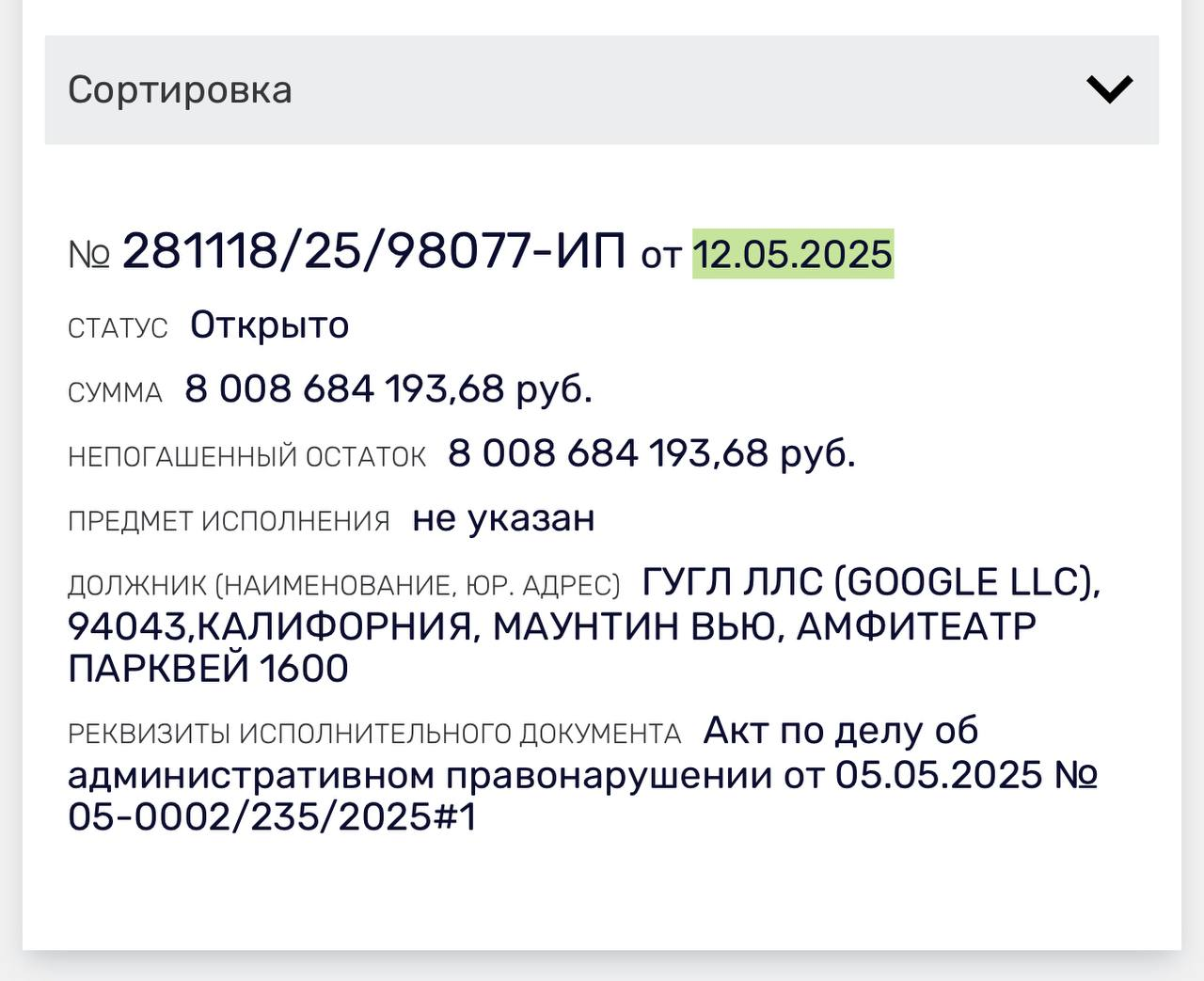Click the НЕПОГАШЕННЫЙ ОСТАТОК amount value
The width and height of the screenshot is (1204, 981).
pos(652,453)
